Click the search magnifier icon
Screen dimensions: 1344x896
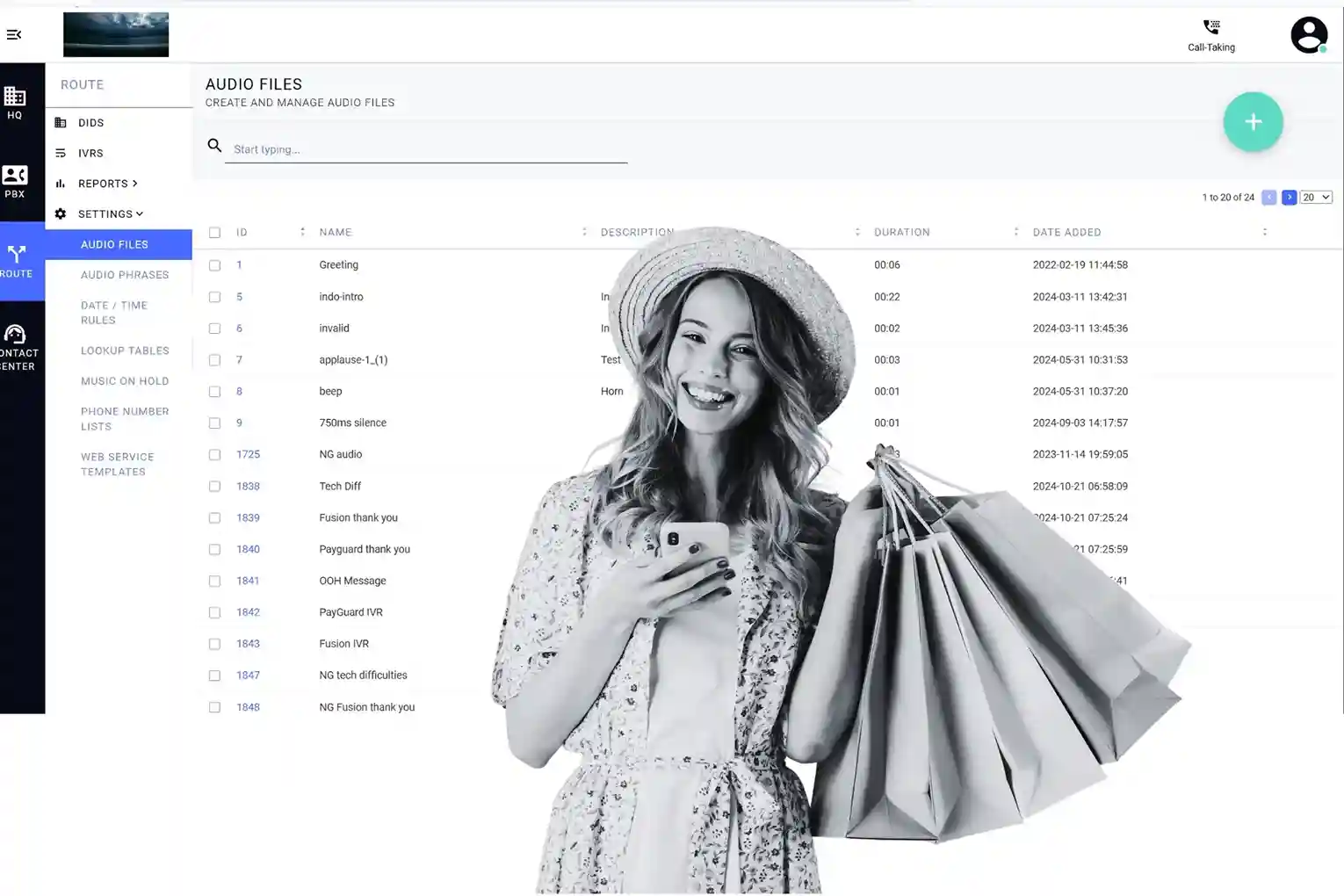pos(214,145)
